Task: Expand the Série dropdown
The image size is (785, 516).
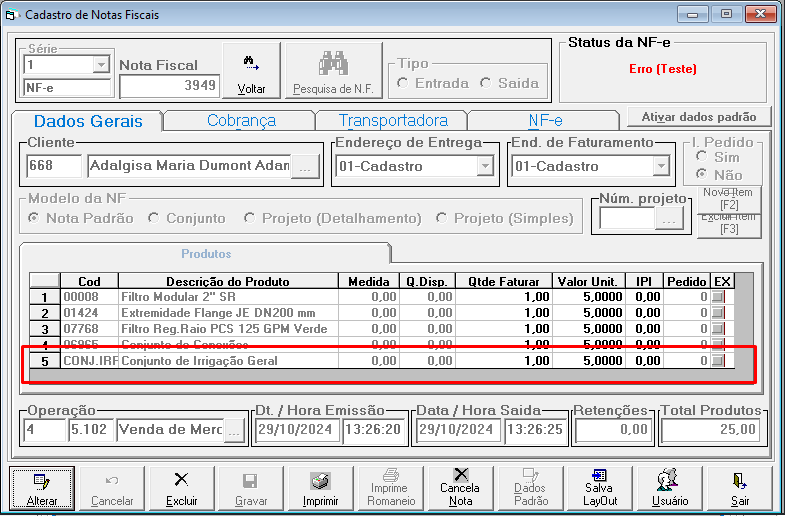Action: [101, 65]
